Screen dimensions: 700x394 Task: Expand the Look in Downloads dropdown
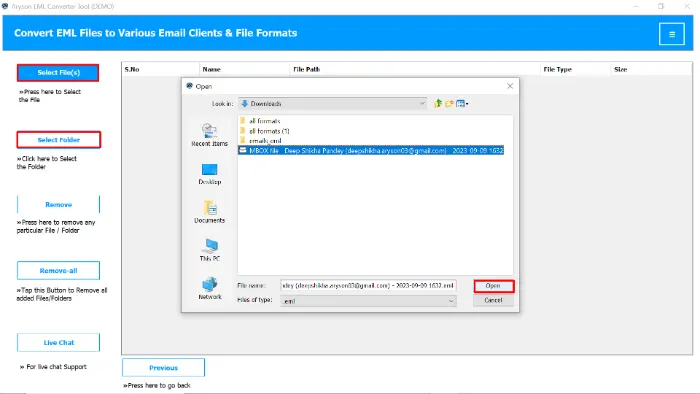422,104
